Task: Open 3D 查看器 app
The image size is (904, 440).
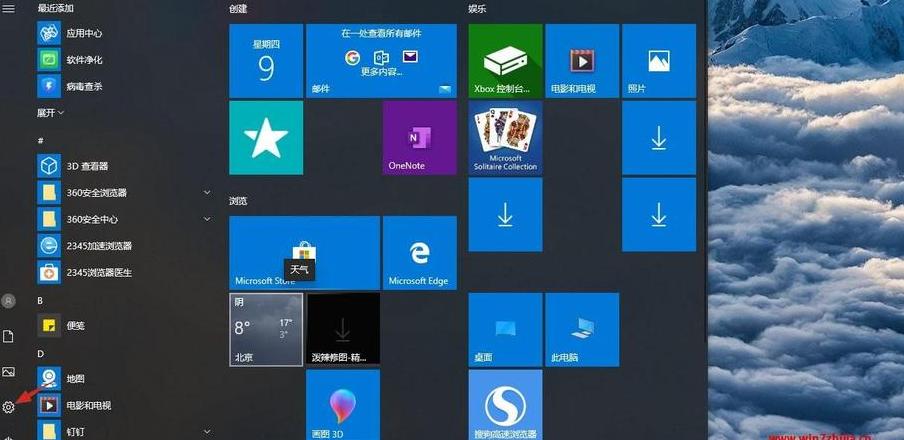Action: tap(126, 166)
